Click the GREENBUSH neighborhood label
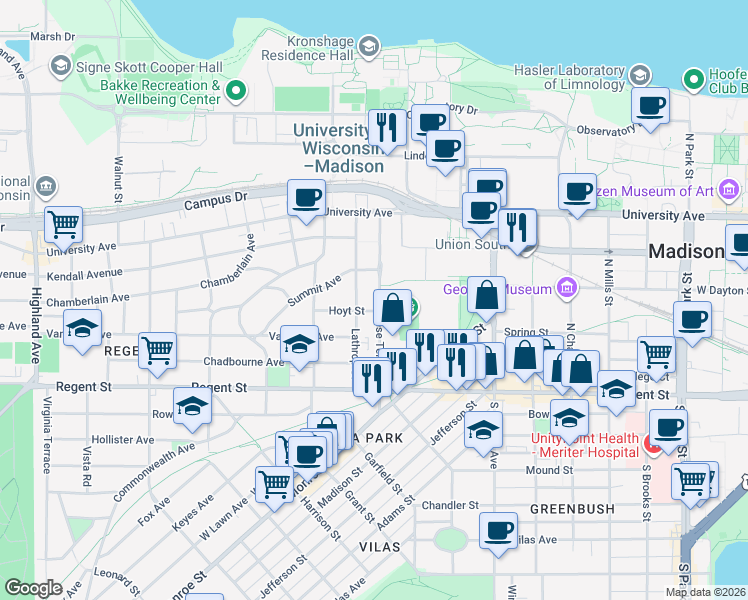 pyautogui.click(x=572, y=509)
